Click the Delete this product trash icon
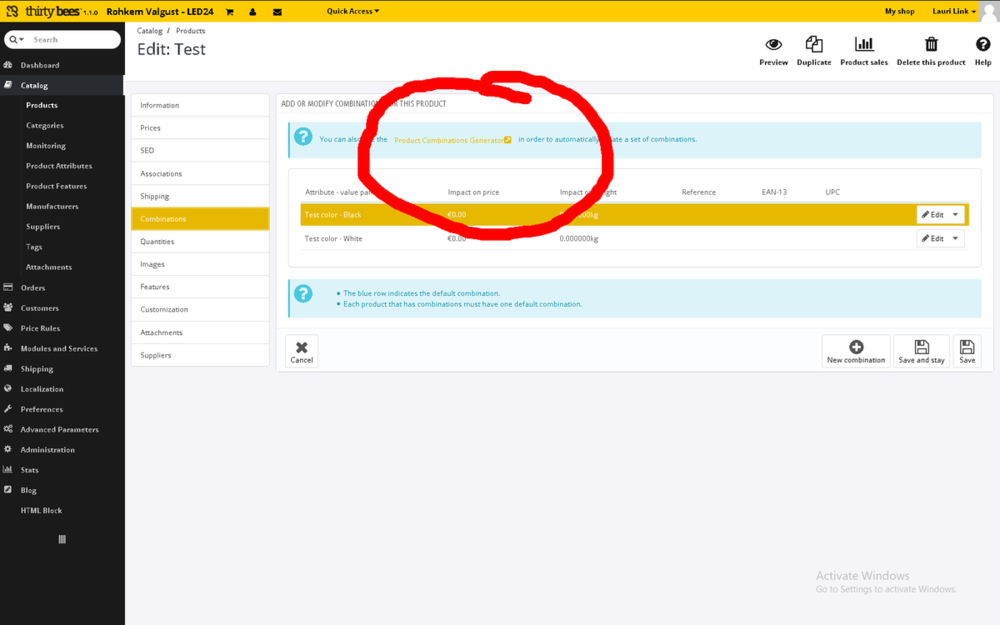Viewport: 1000px width, 625px height. click(931, 45)
